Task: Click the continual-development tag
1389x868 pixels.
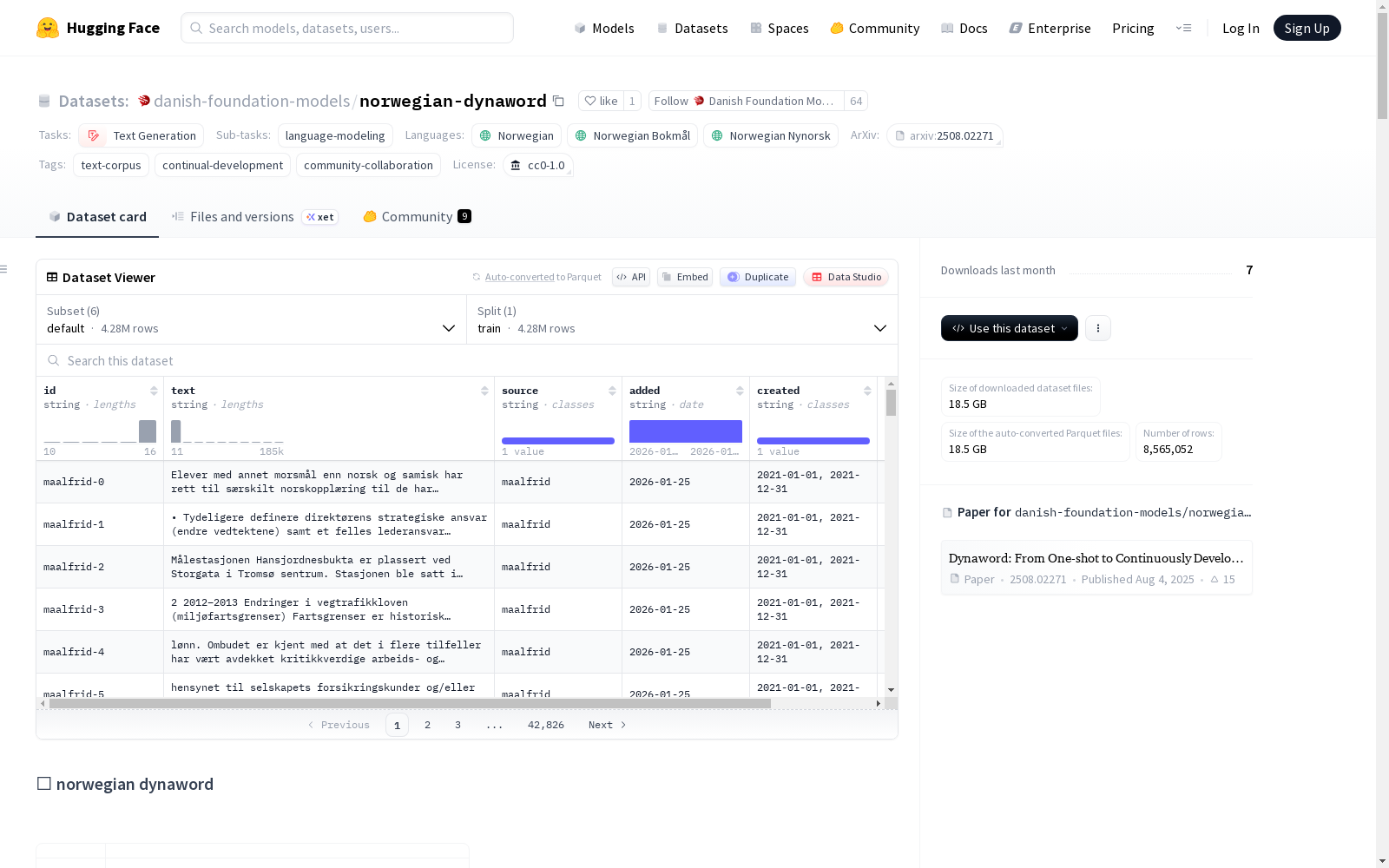Action: 223,165
